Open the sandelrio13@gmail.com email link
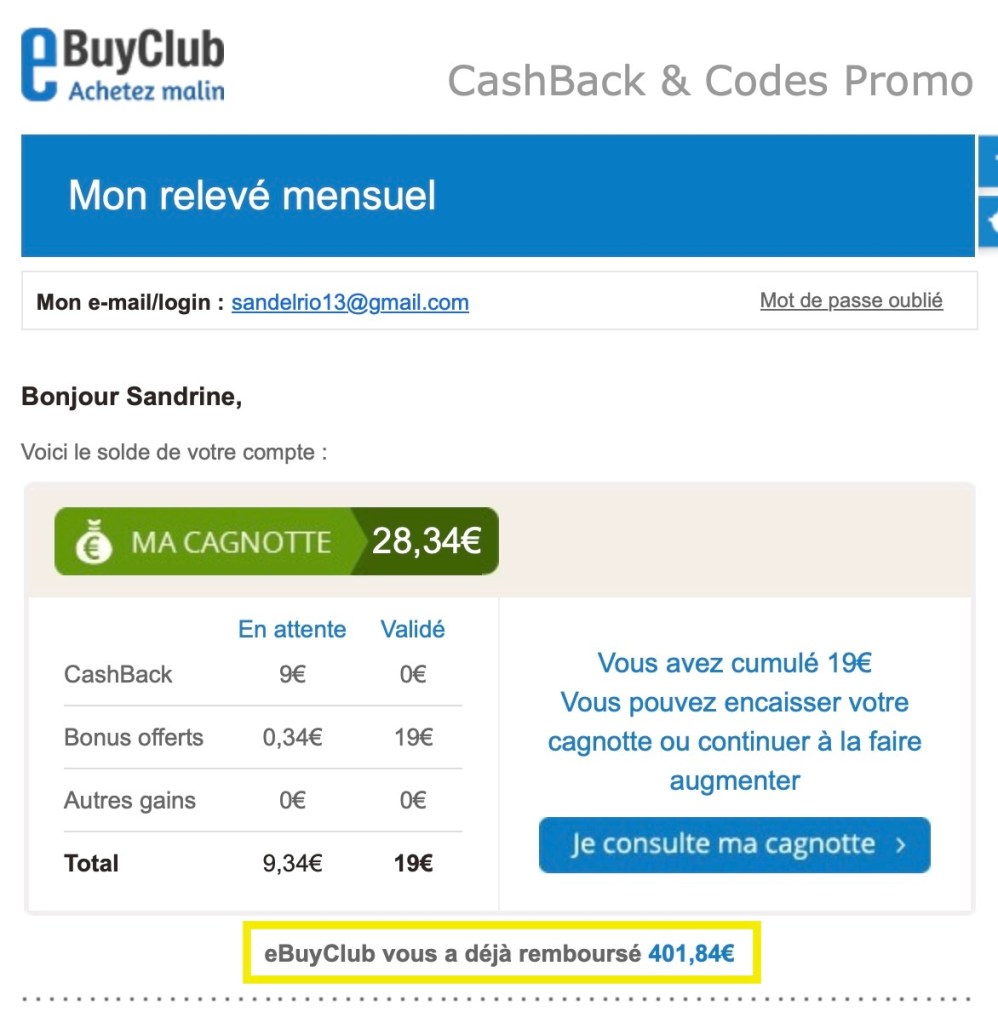This screenshot has width=998, height=1023. pyautogui.click(x=350, y=302)
